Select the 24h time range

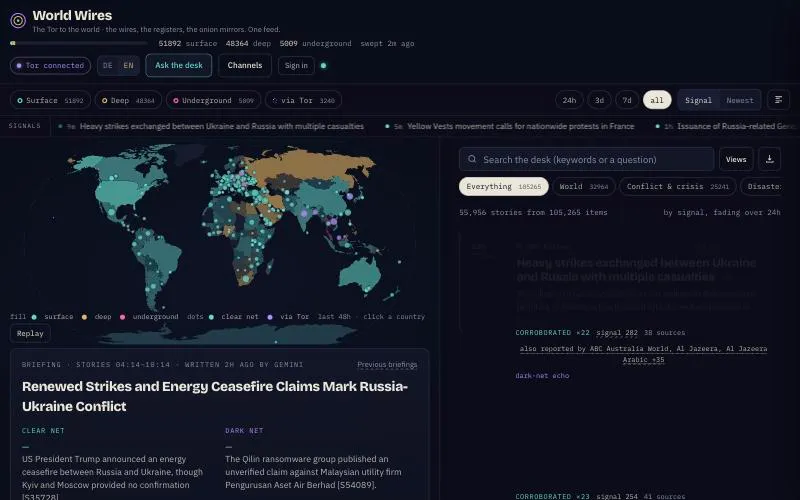pyautogui.click(x=569, y=100)
